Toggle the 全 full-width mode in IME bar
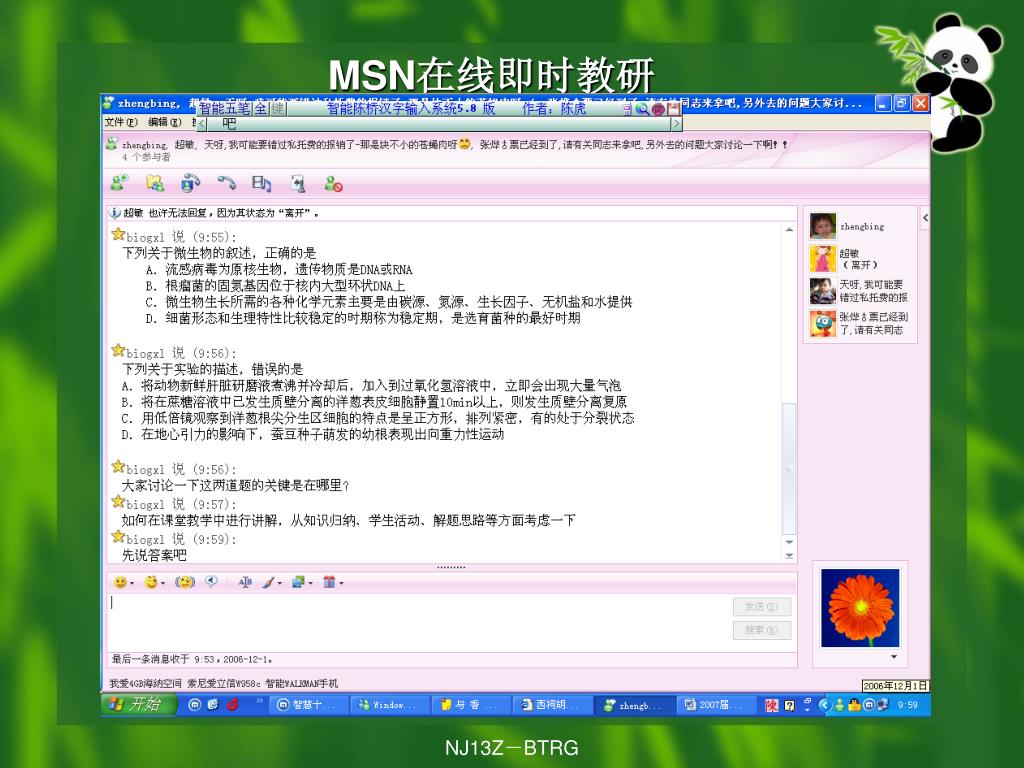This screenshot has width=1024, height=768. [x=261, y=108]
